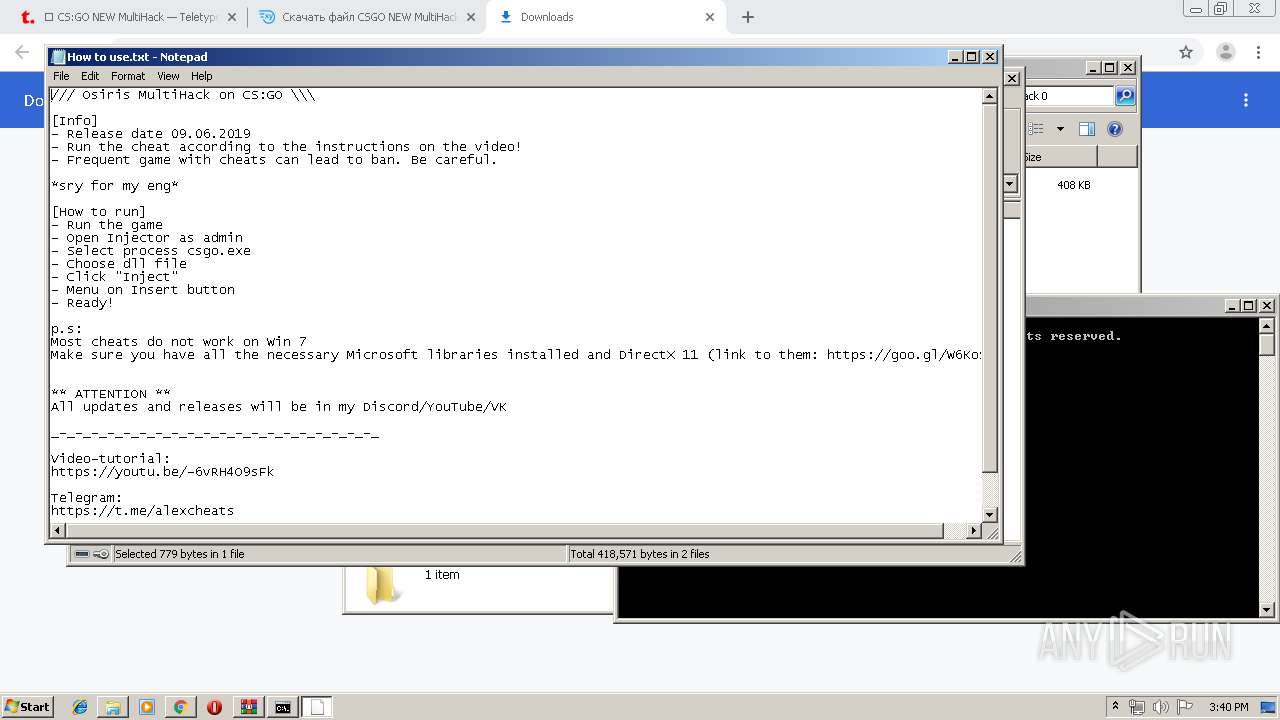Switch to command prompt taskbar button
This screenshot has height=720, width=1280.
(x=283, y=707)
